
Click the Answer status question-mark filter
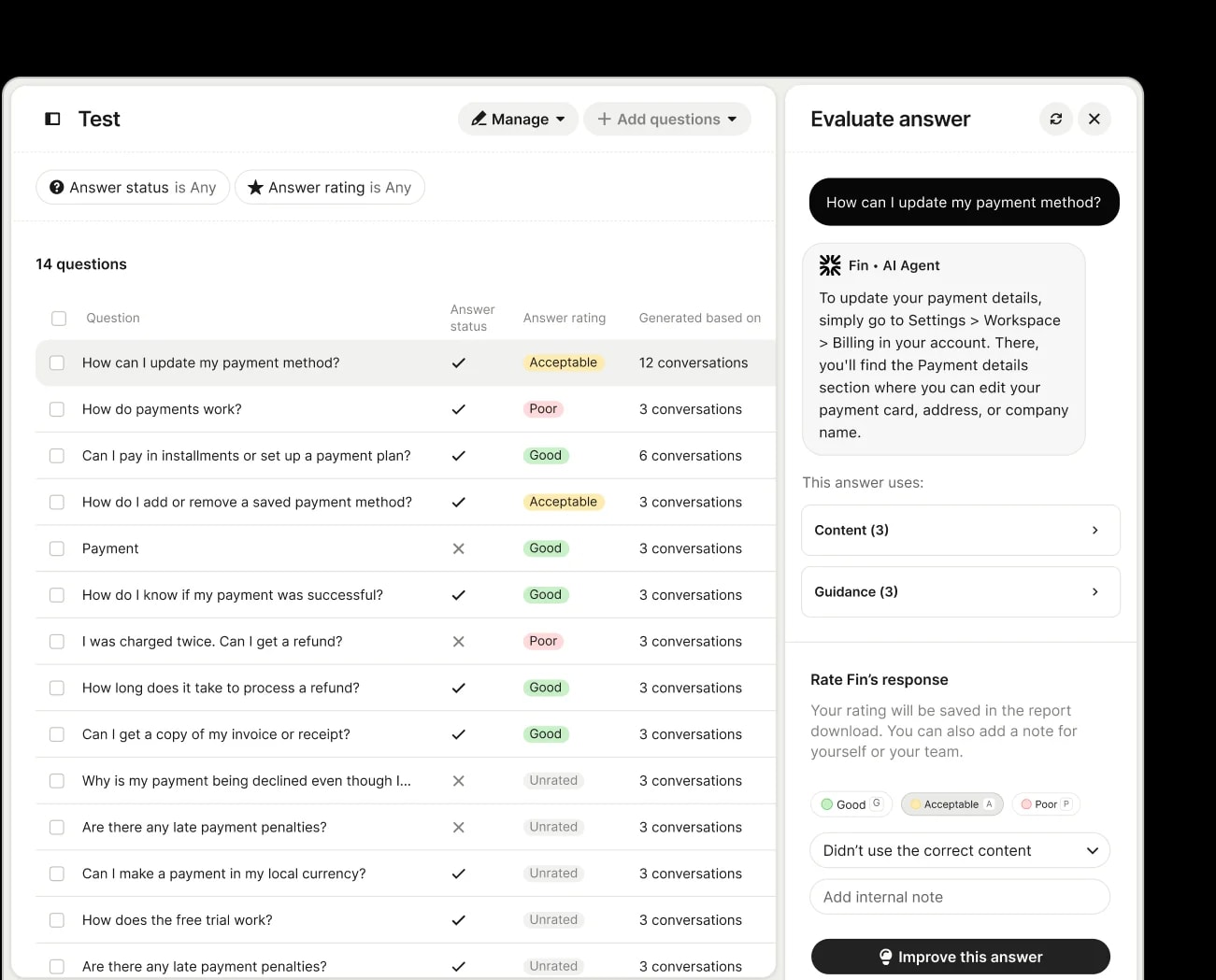133,187
